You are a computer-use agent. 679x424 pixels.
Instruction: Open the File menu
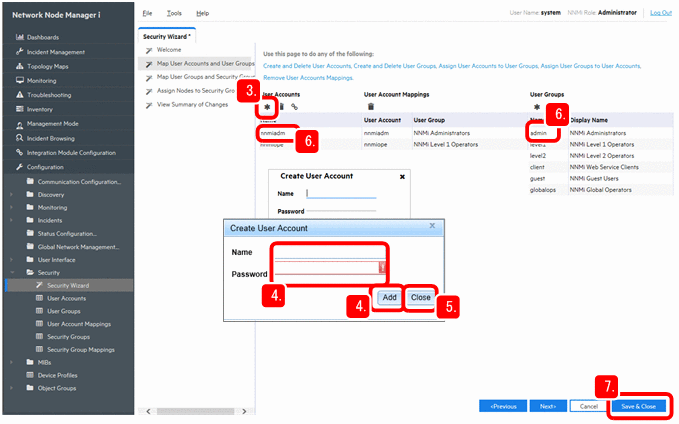[x=147, y=13]
